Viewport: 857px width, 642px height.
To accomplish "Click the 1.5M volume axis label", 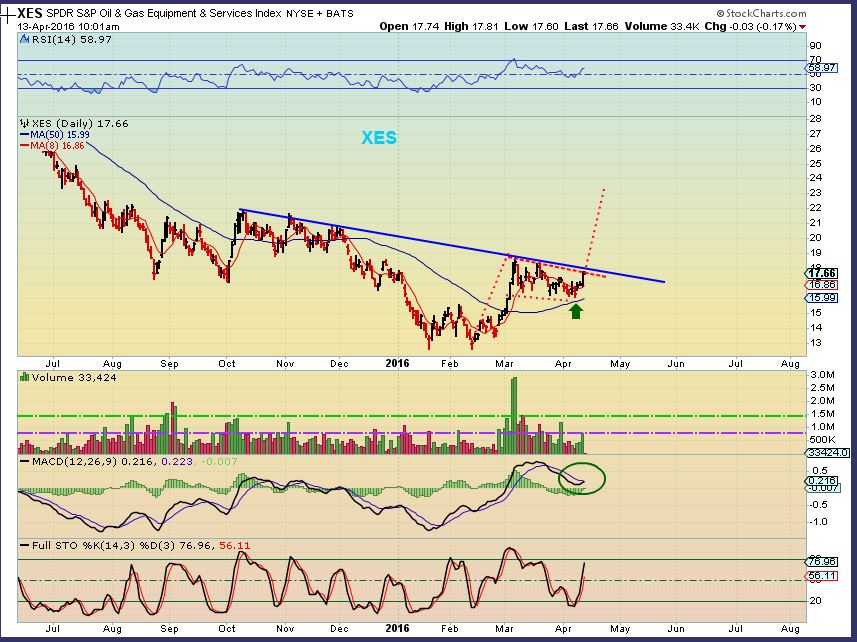I will 822,414.
